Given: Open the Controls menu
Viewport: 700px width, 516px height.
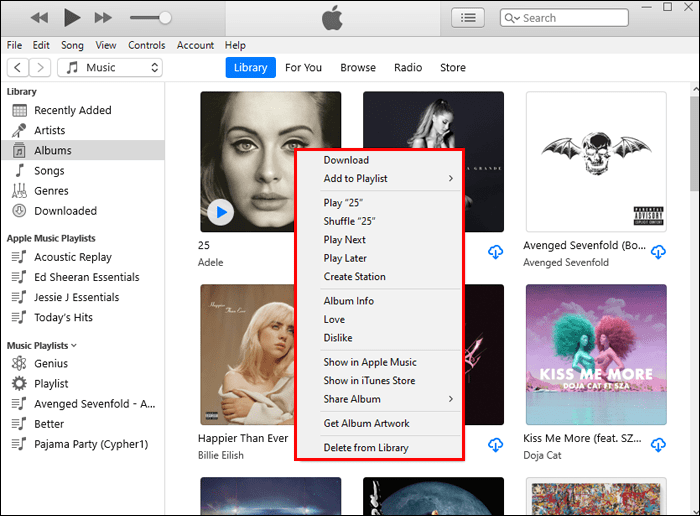Looking at the screenshot, I should [x=146, y=45].
